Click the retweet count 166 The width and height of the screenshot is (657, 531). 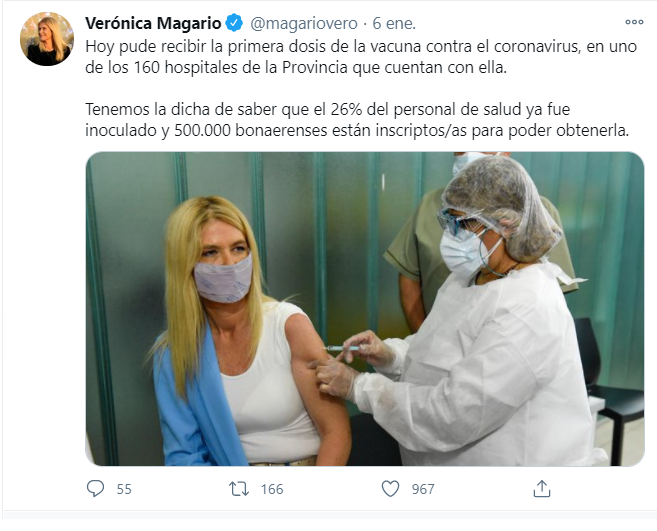pyautogui.click(x=272, y=489)
